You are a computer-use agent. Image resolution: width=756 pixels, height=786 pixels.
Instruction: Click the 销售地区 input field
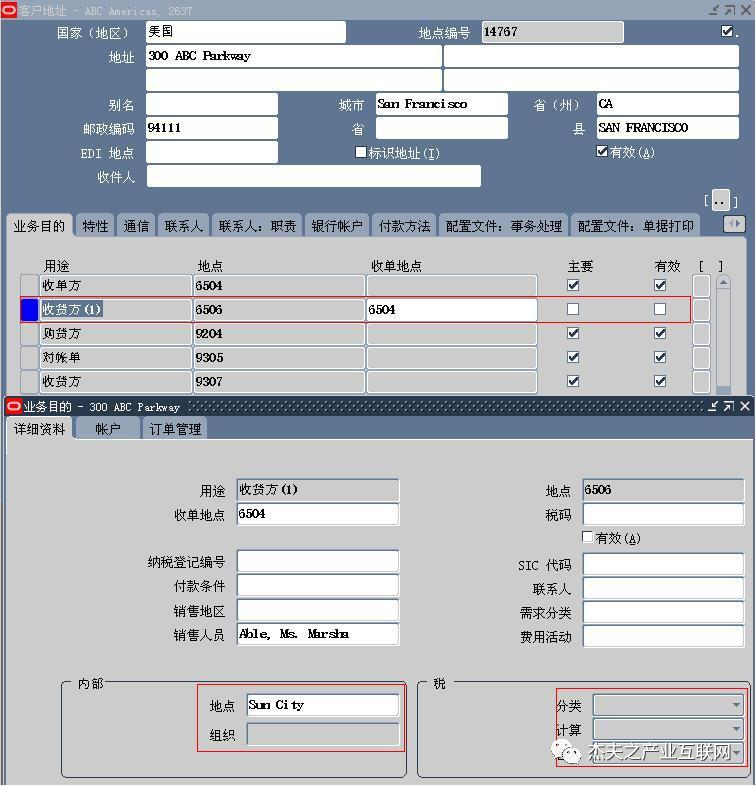tap(318, 610)
